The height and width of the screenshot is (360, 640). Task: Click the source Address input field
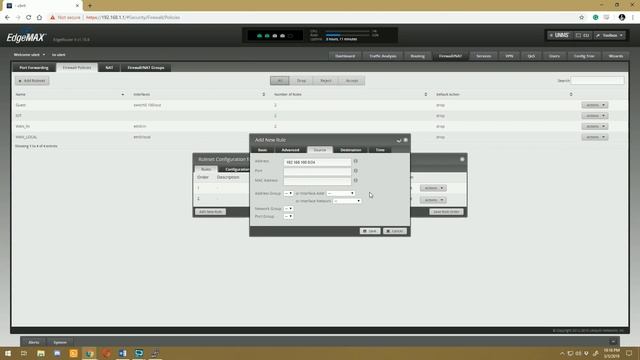coord(317,162)
